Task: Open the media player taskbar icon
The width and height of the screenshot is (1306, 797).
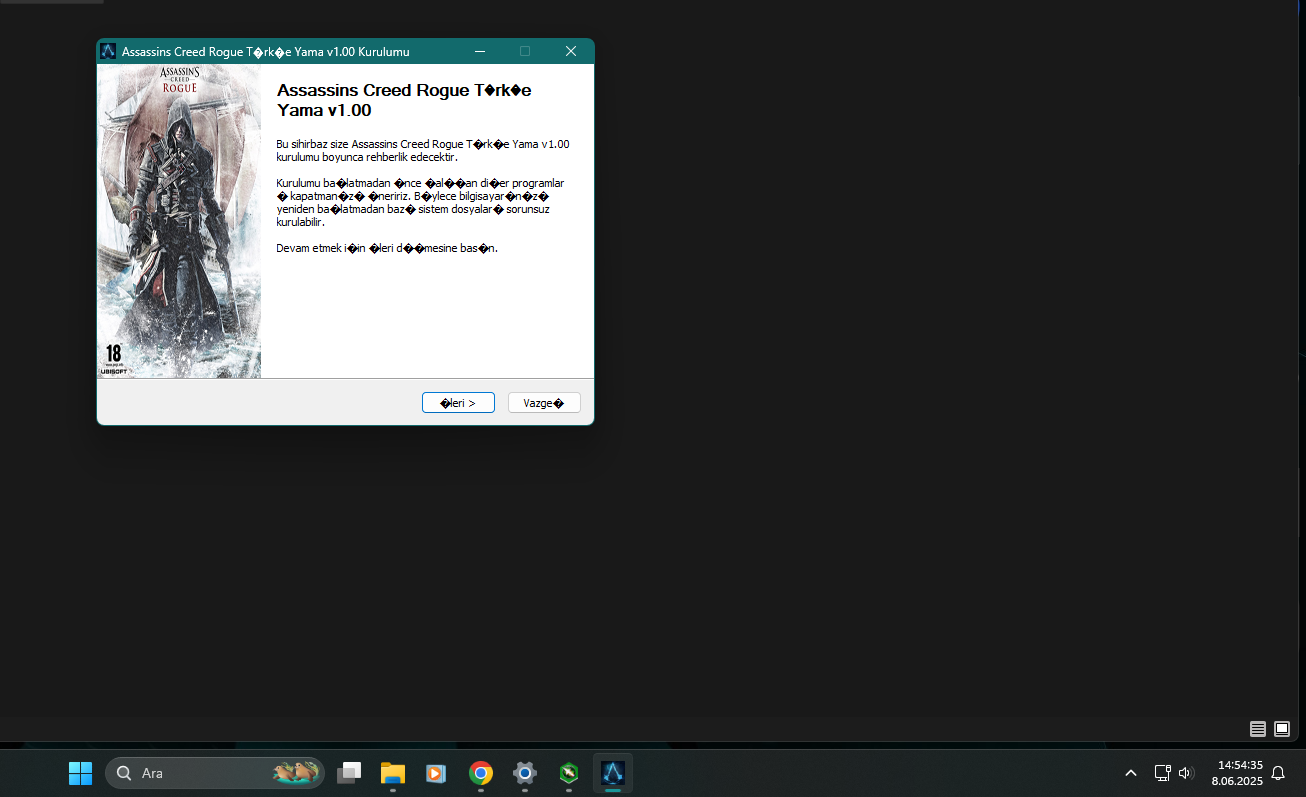Action: [437, 773]
